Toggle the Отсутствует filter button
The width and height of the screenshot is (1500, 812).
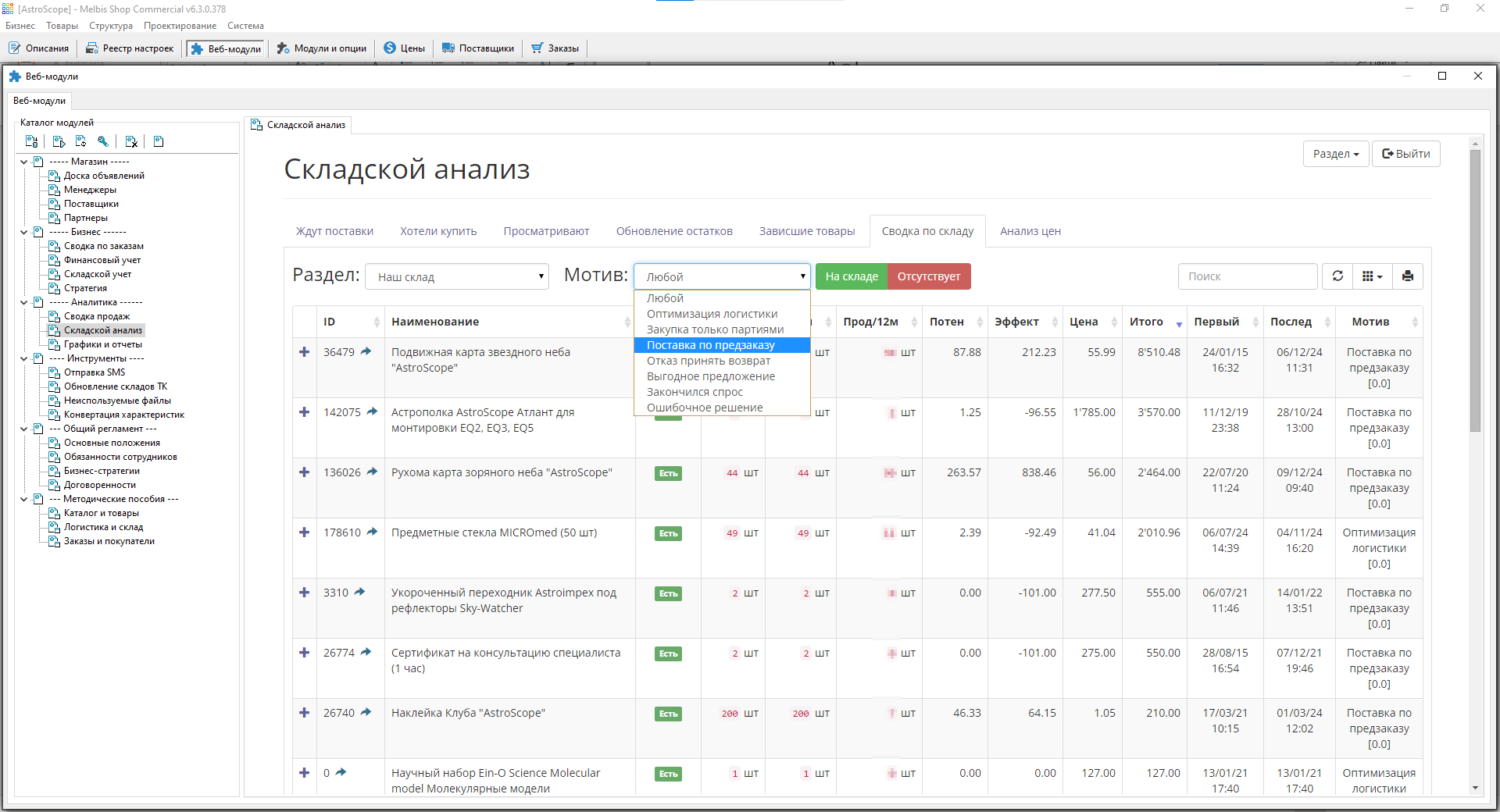point(929,276)
